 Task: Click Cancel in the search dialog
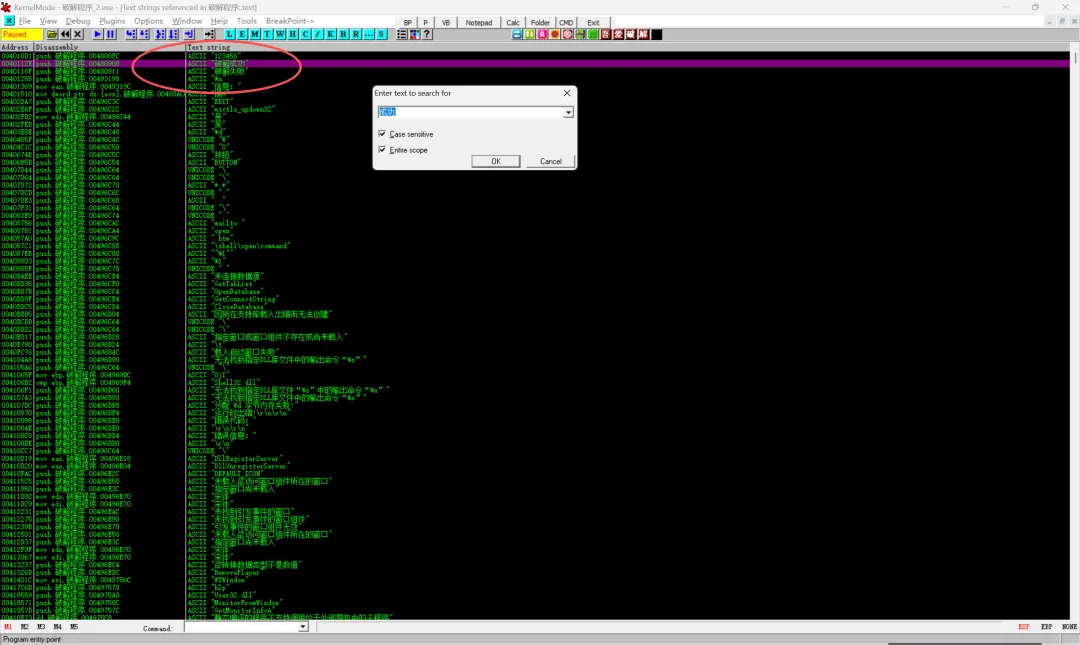(550, 161)
